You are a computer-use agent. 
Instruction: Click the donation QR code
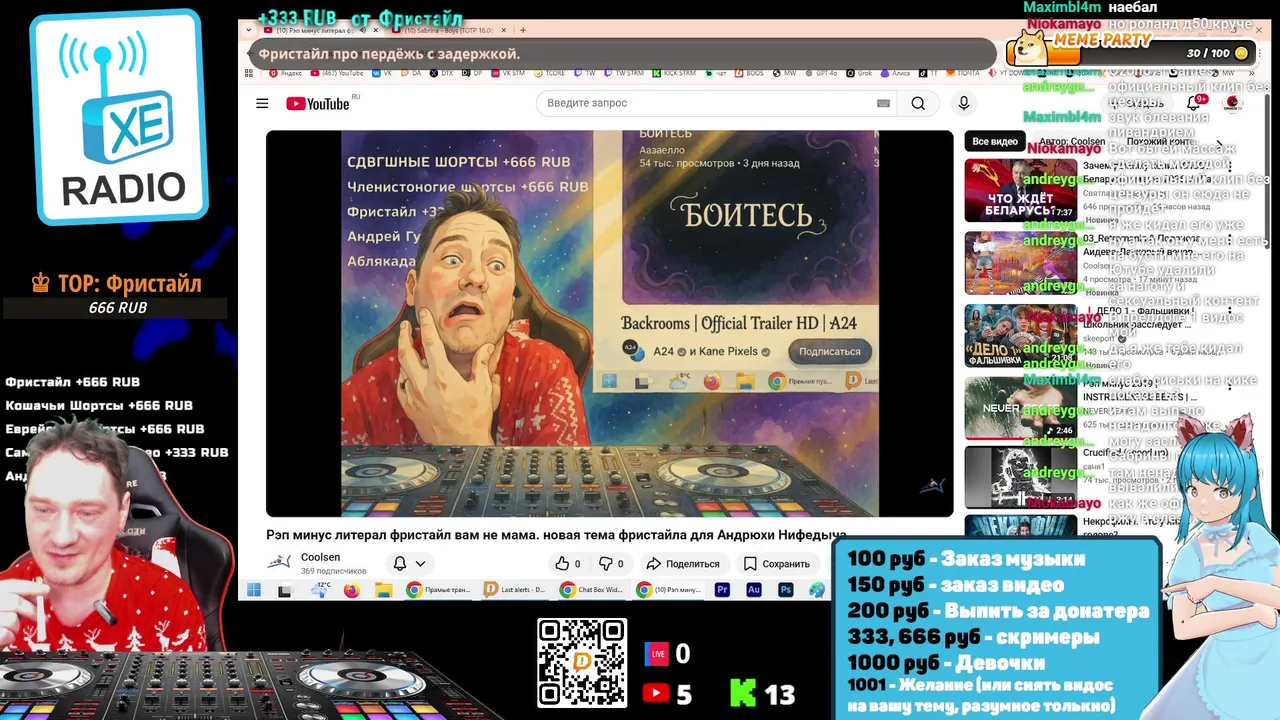pos(582,663)
